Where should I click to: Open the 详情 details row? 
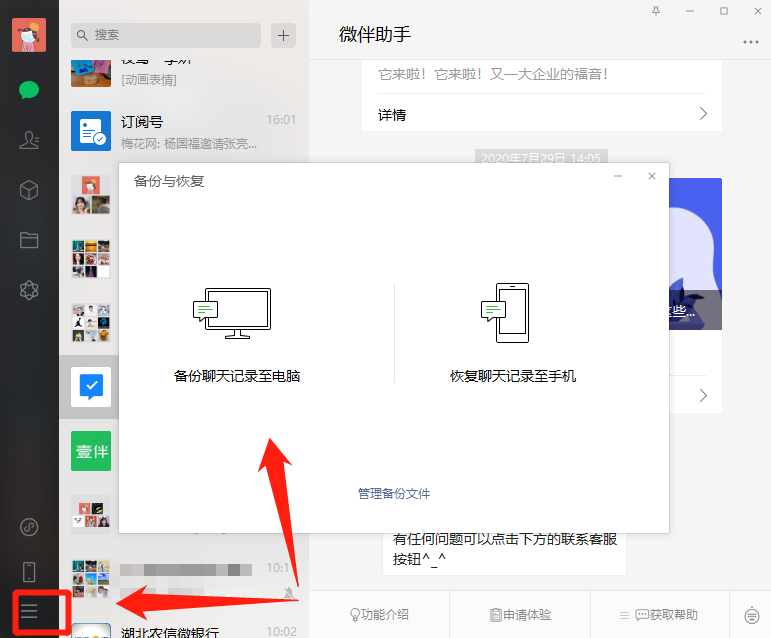542,115
